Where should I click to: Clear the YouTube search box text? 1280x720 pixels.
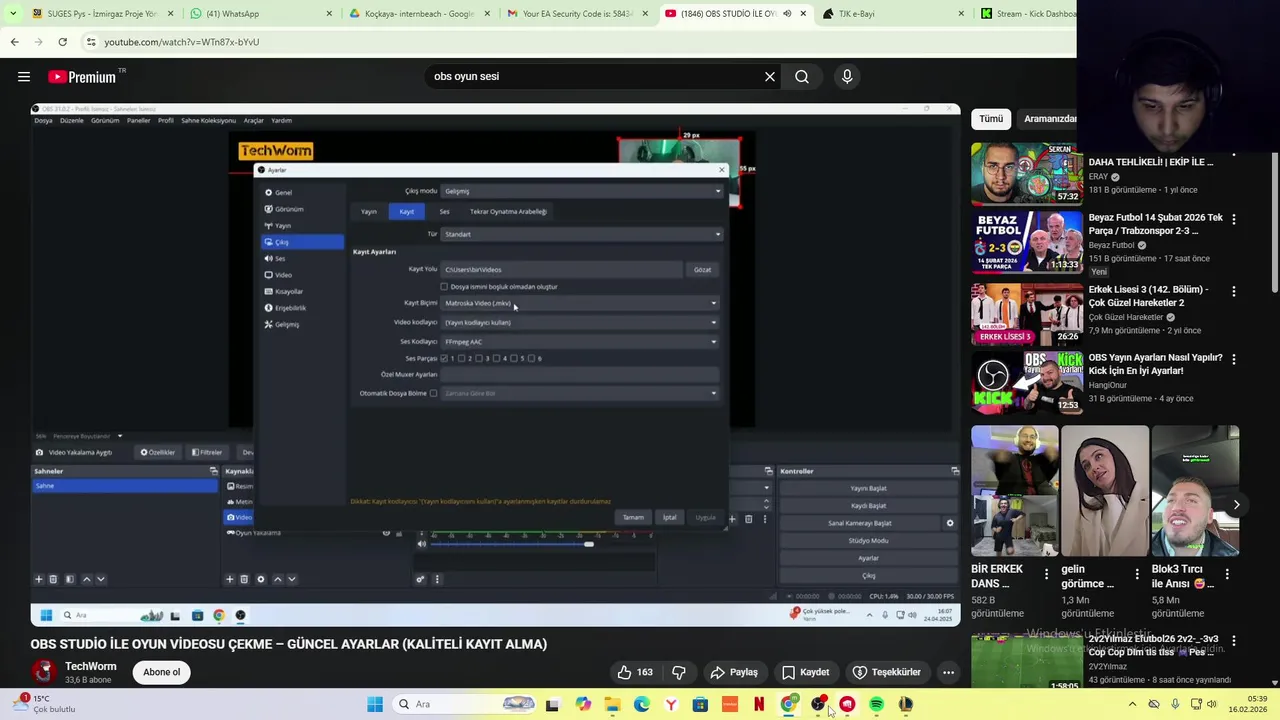[x=770, y=76]
